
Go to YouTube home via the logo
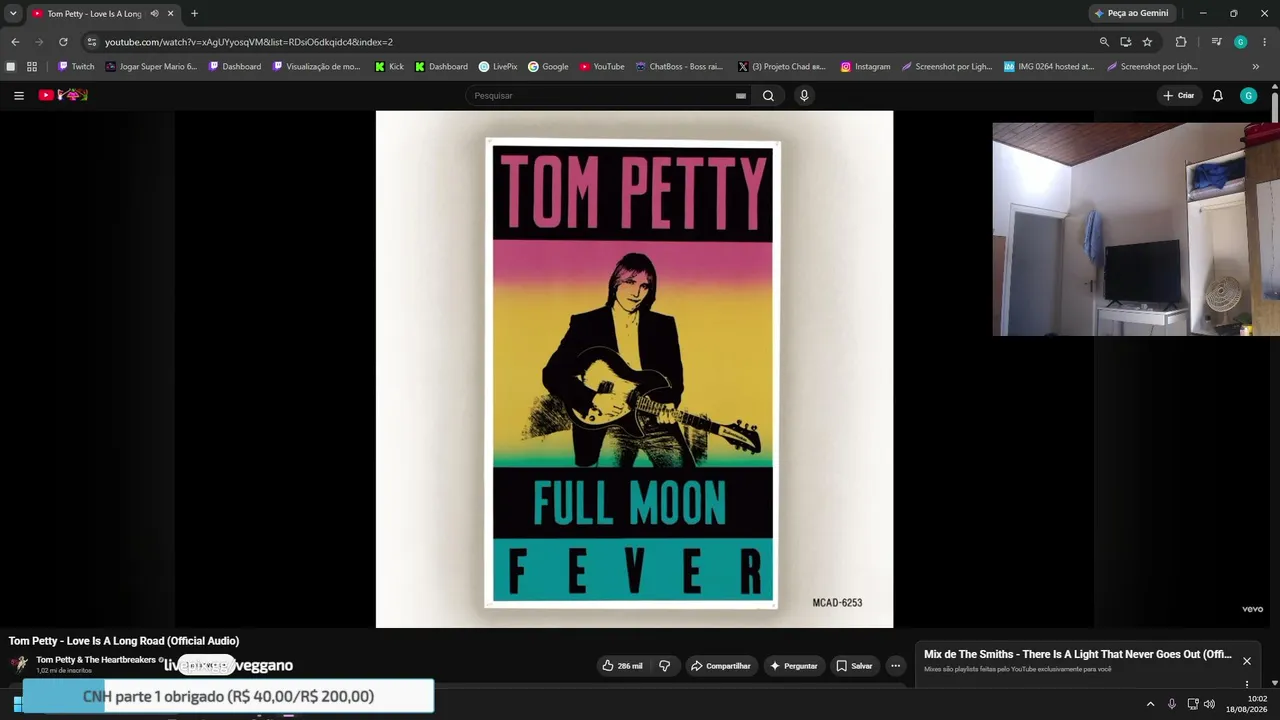tap(63, 95)
